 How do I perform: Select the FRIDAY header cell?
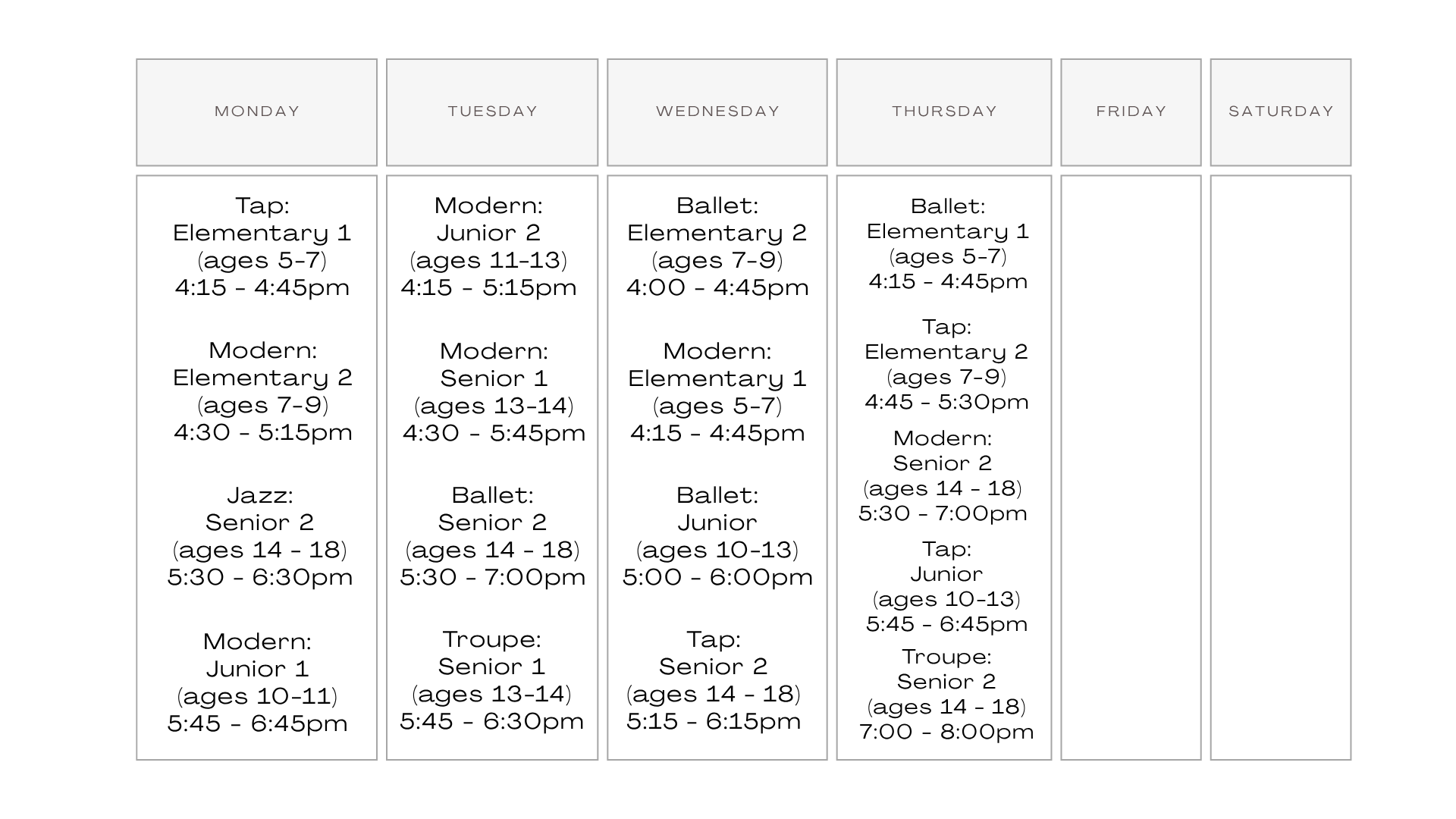coord(1131,112)
